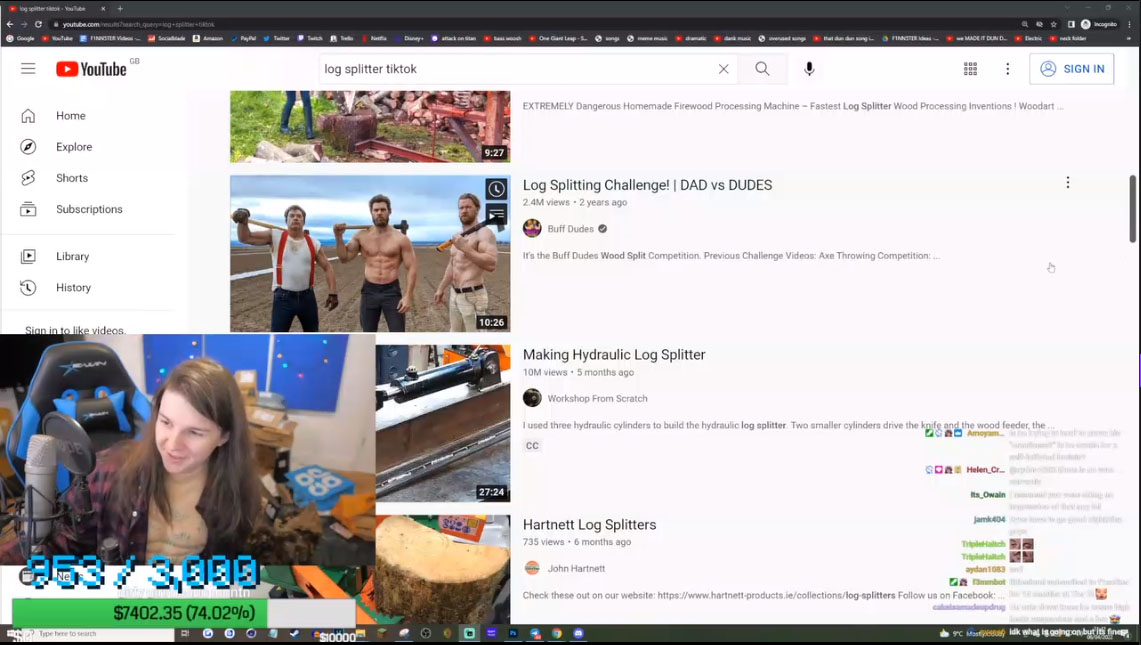The width and height of the screenshot is (1141, 645).
Task: Open the 9:27 firewood processing thumbnail
Action: 370,127
